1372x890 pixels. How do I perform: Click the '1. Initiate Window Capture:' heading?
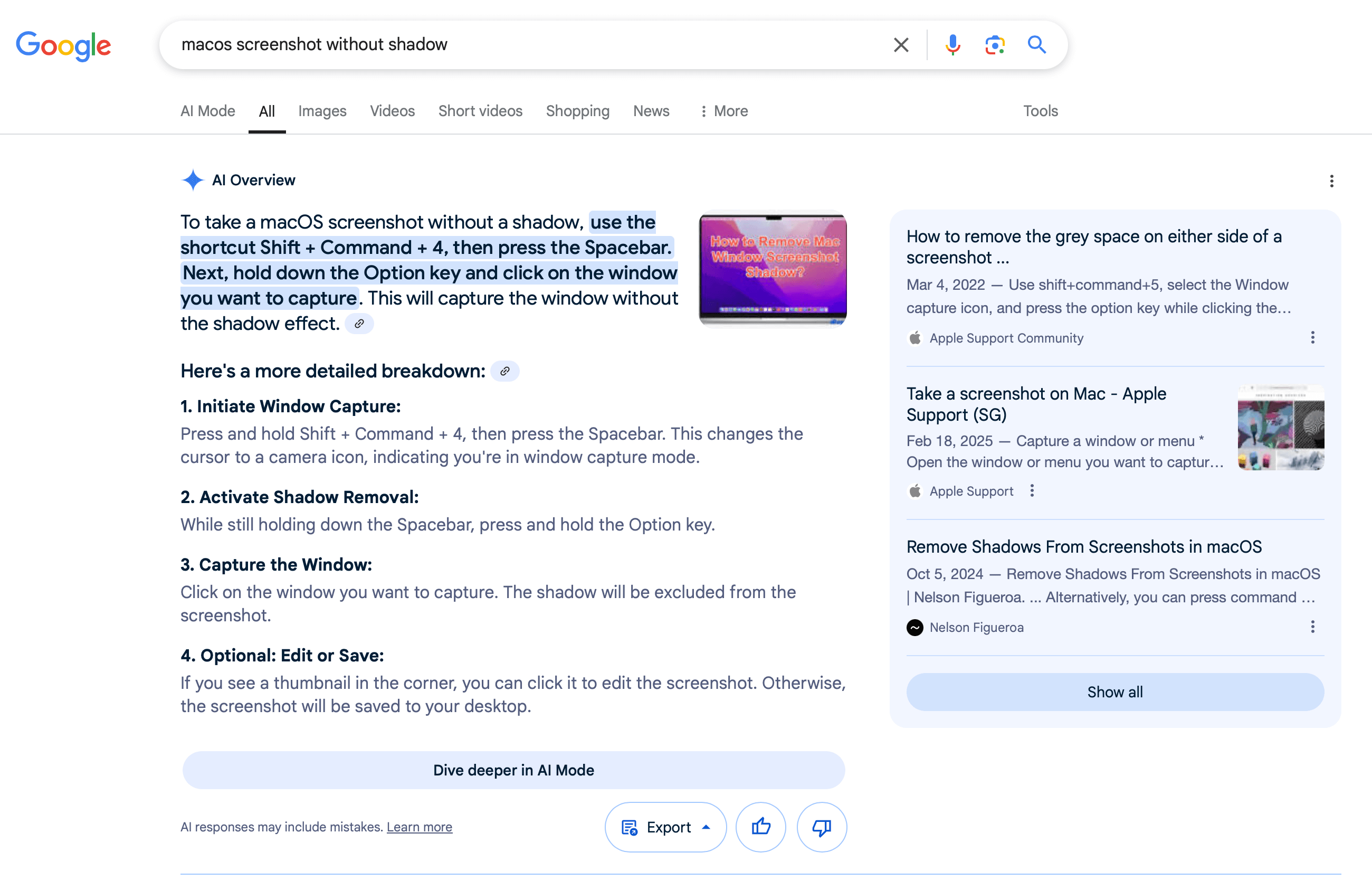291,406
